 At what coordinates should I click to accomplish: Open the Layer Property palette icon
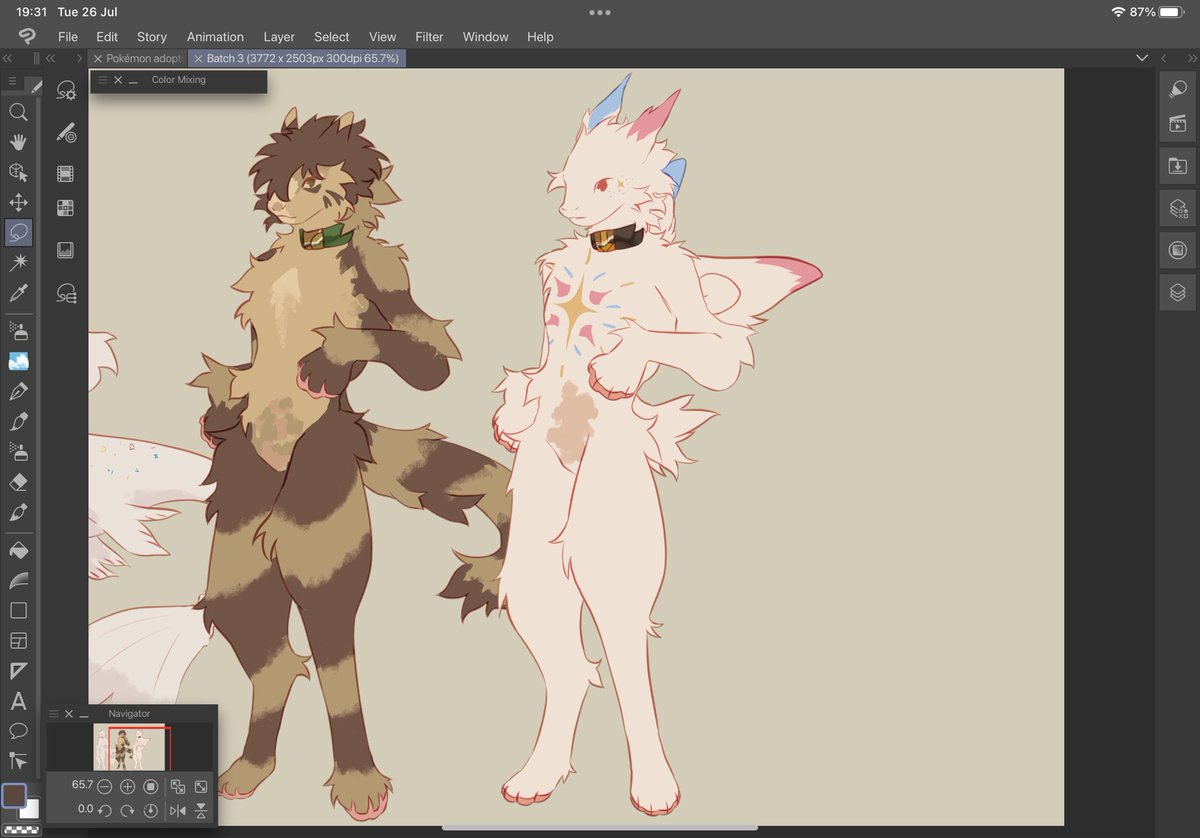(x=1178, y=250)
